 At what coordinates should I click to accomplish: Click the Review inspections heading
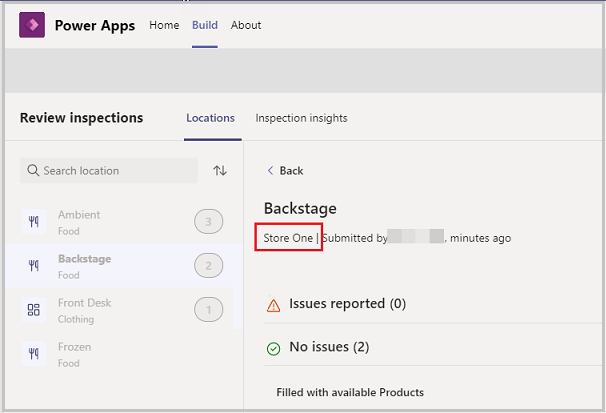tap(82, 118)
